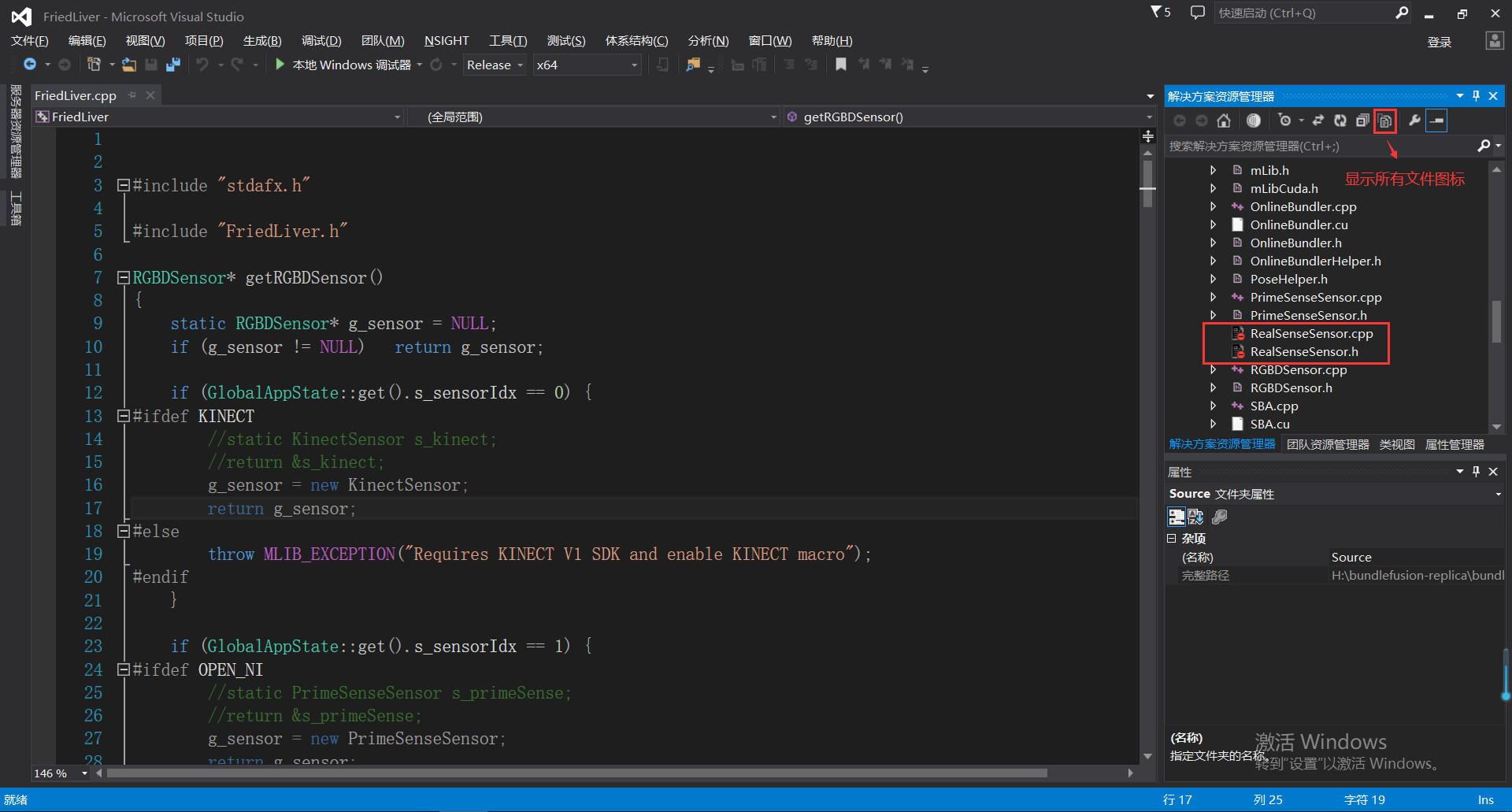Click 登录 to sign in
This screenshot has width=1512, height=812.
(x=1440, y=42)
